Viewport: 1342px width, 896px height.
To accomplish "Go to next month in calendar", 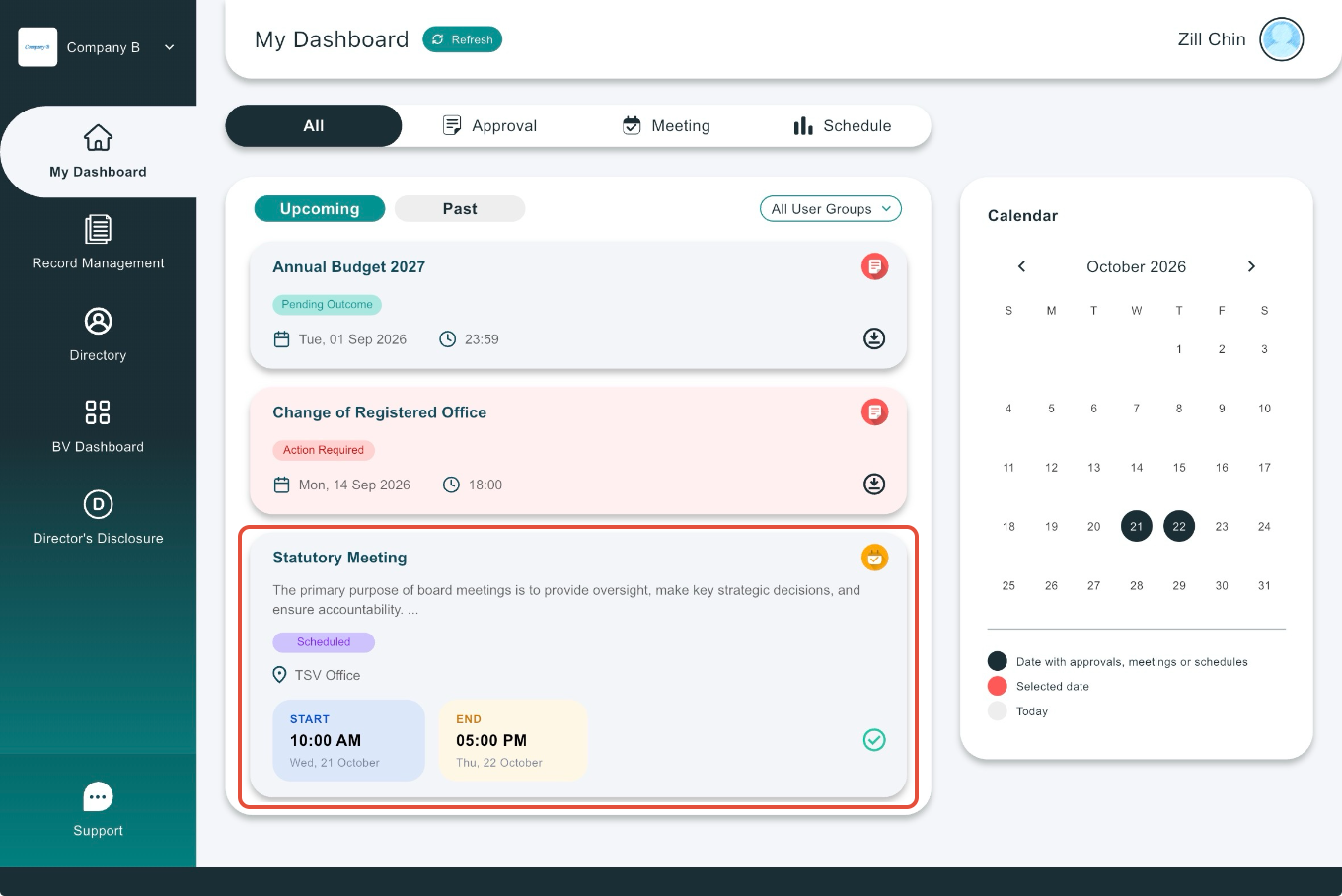I will (1251, 266).
